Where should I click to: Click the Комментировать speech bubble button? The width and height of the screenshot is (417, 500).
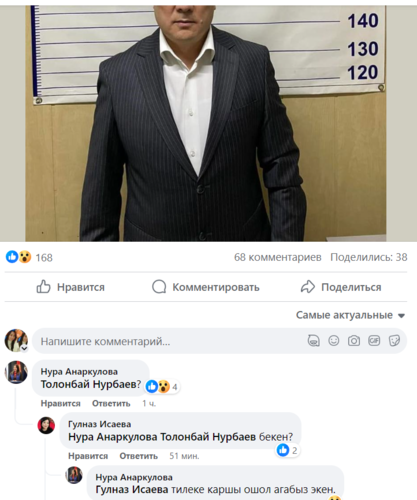pyautogui.click(x=206, y=287)
